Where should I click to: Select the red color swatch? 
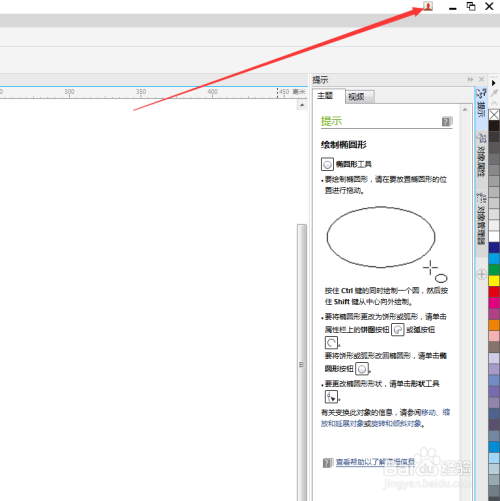[x=494, y=292]
